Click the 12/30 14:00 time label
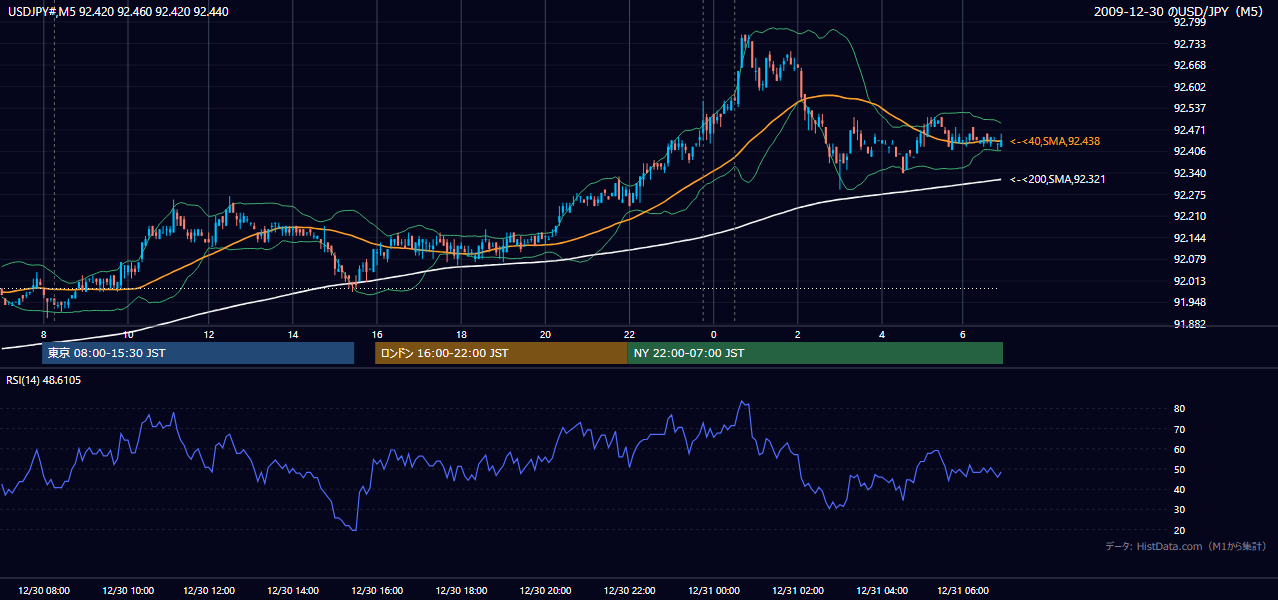 (x=293, y=591)
